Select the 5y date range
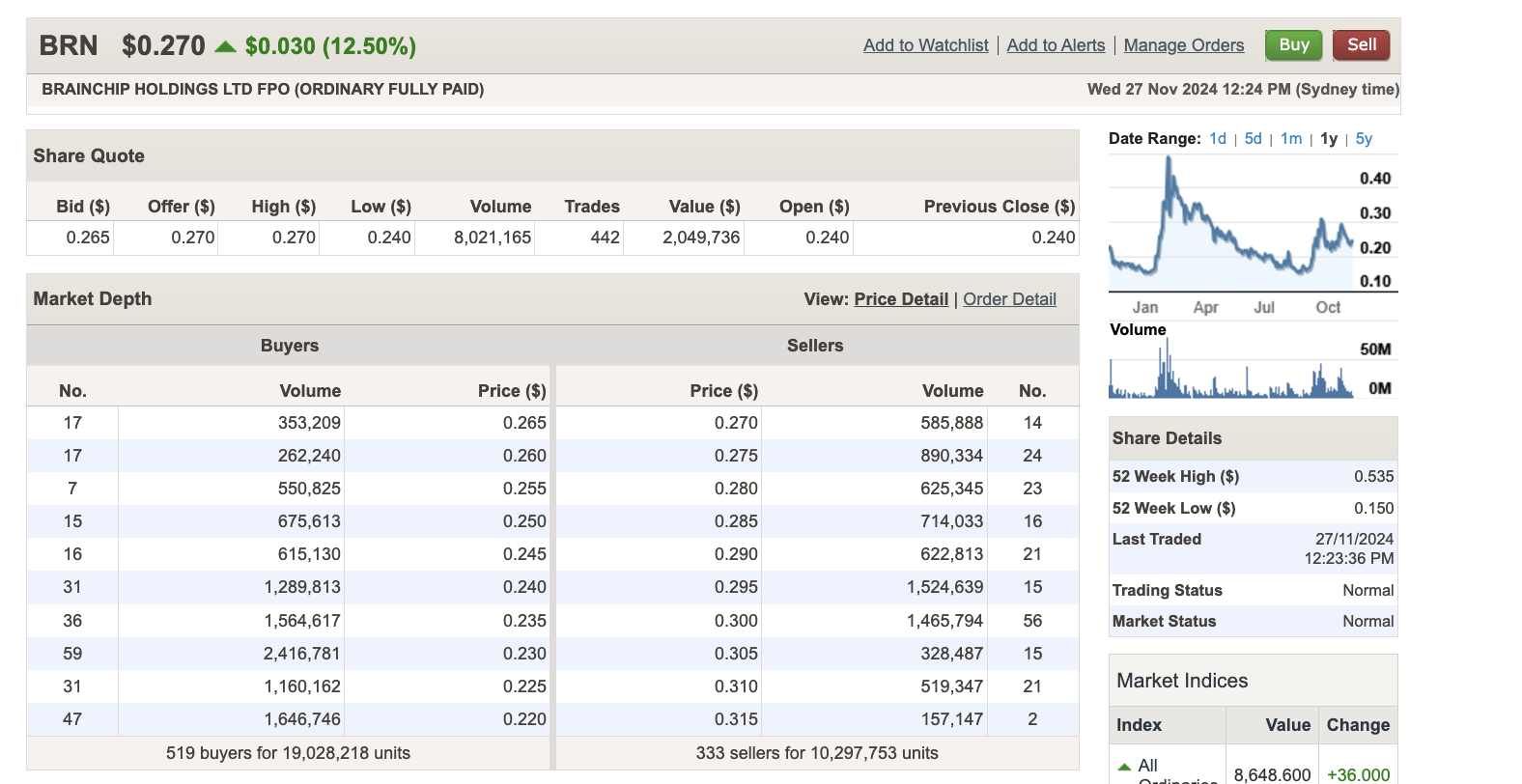Image resolution: width=1522 pixels, height=784 pixels. point(1364,138)
